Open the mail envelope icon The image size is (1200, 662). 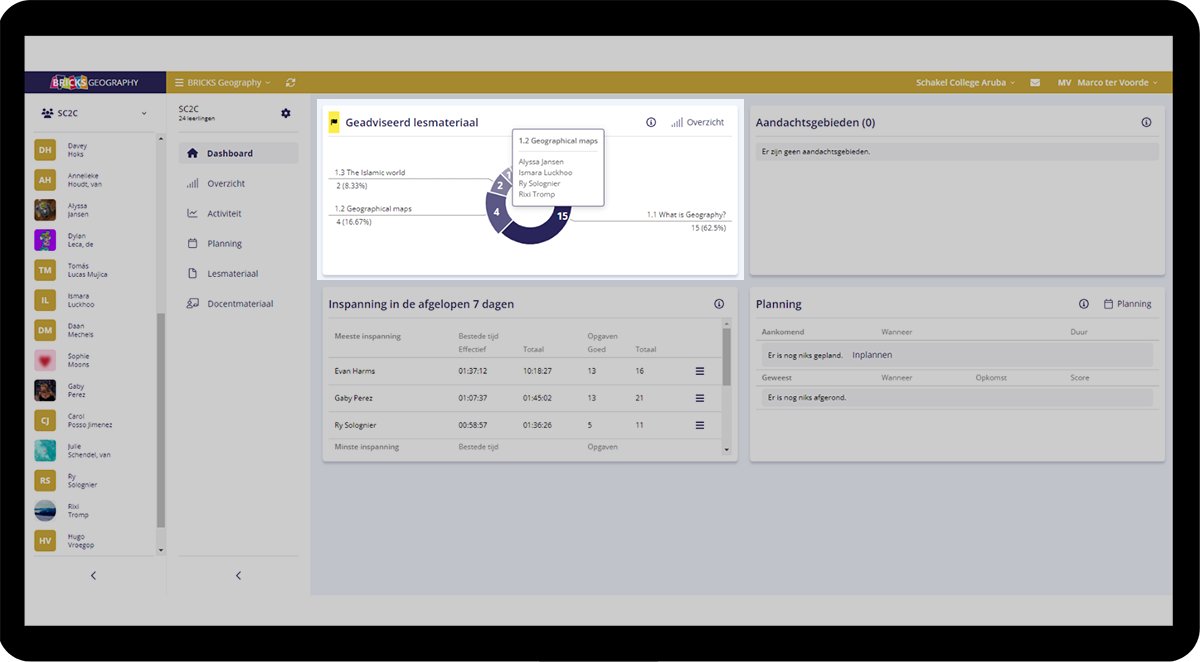[1035, 83]
